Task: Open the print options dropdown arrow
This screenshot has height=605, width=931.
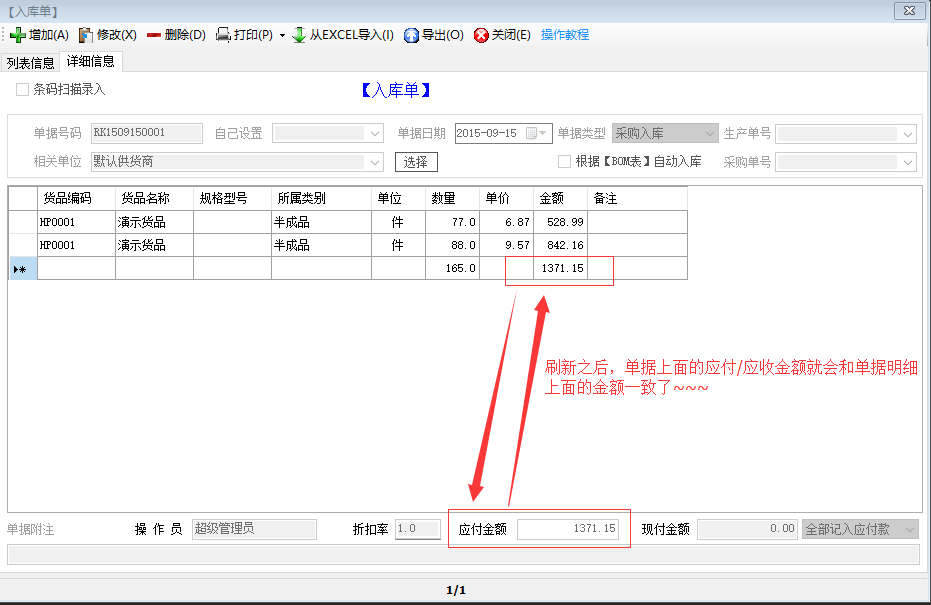Action: click(282, 35)
